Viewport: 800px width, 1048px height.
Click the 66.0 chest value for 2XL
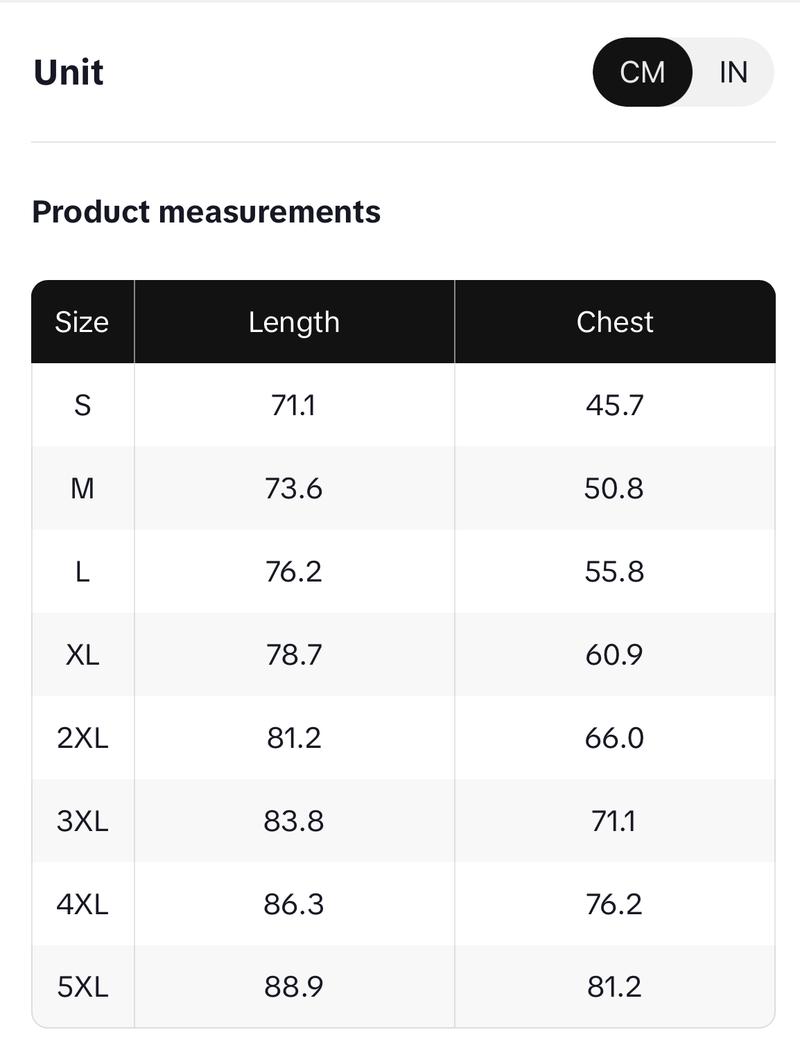[615, 738]
